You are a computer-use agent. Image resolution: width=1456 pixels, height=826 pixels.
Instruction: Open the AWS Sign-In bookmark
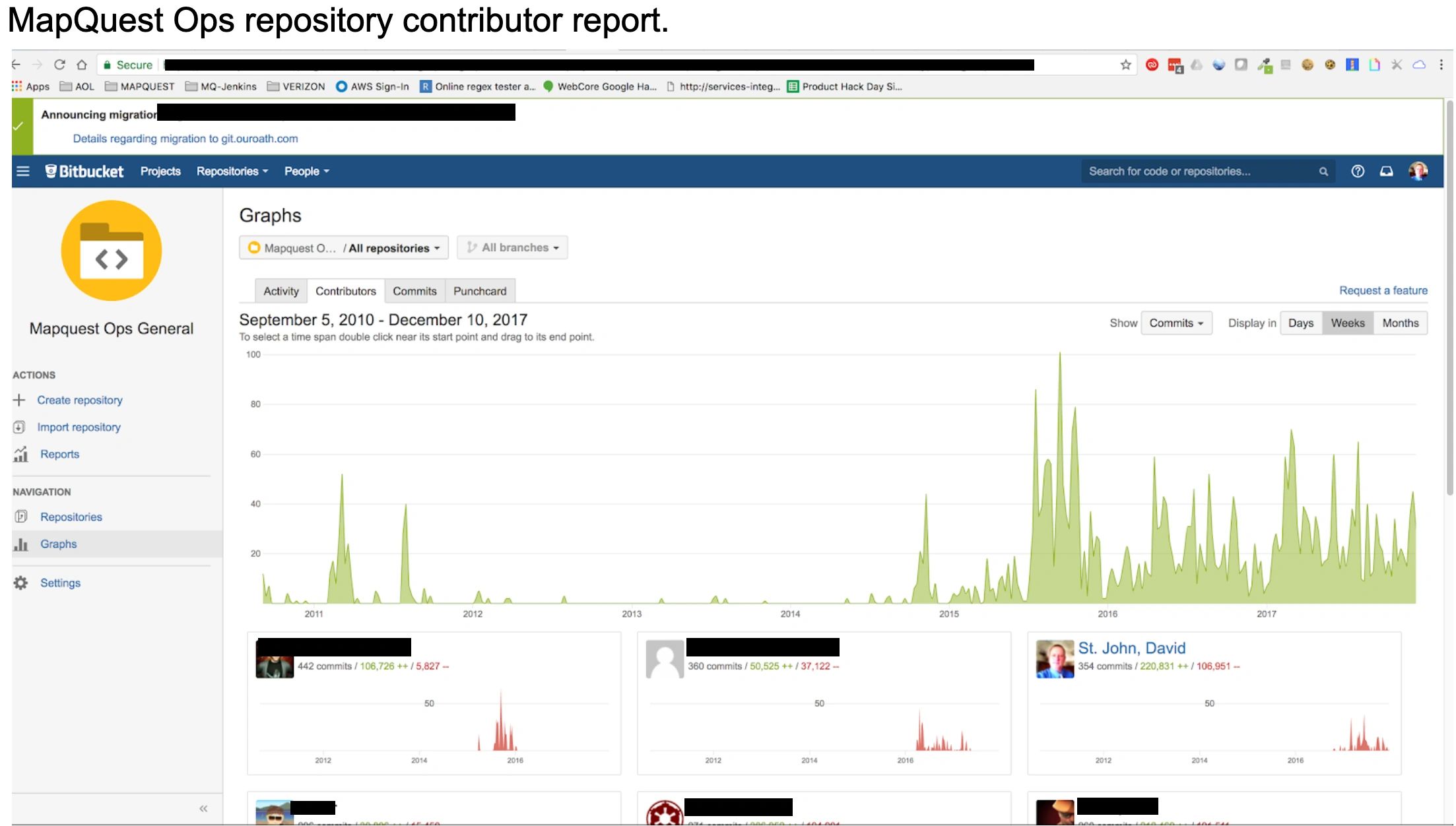pyautogui.click(x=373, y=86)
